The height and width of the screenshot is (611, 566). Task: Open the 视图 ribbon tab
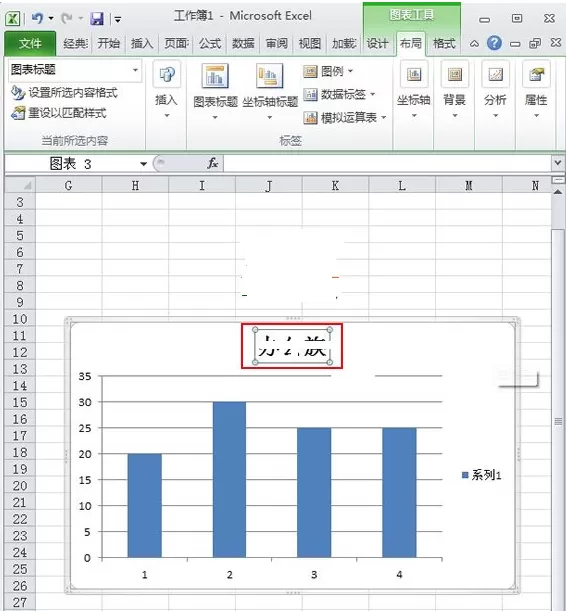coord(310,43)
